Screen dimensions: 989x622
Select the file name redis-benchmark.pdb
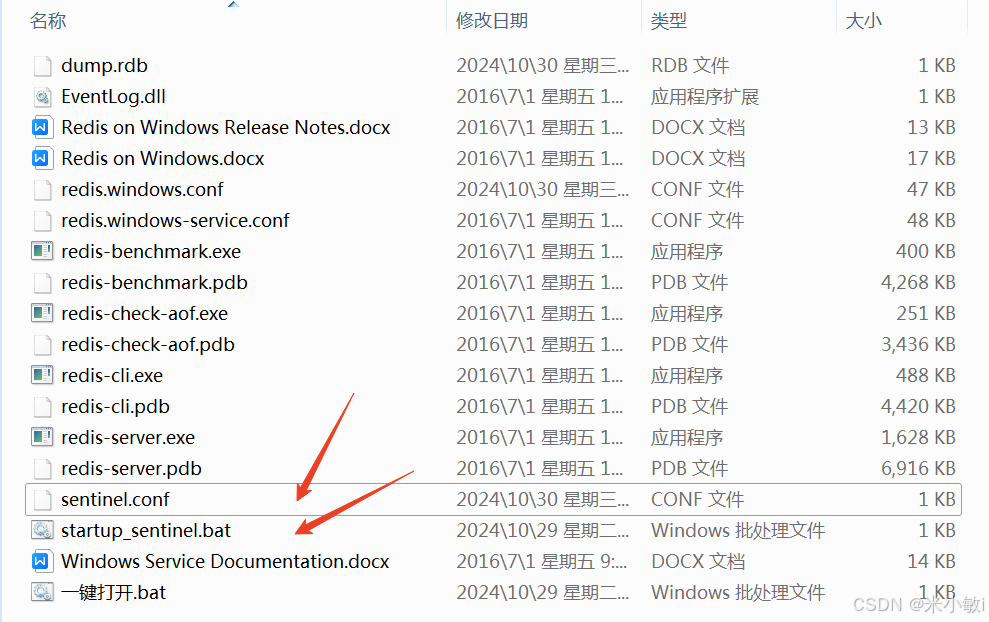155,283
